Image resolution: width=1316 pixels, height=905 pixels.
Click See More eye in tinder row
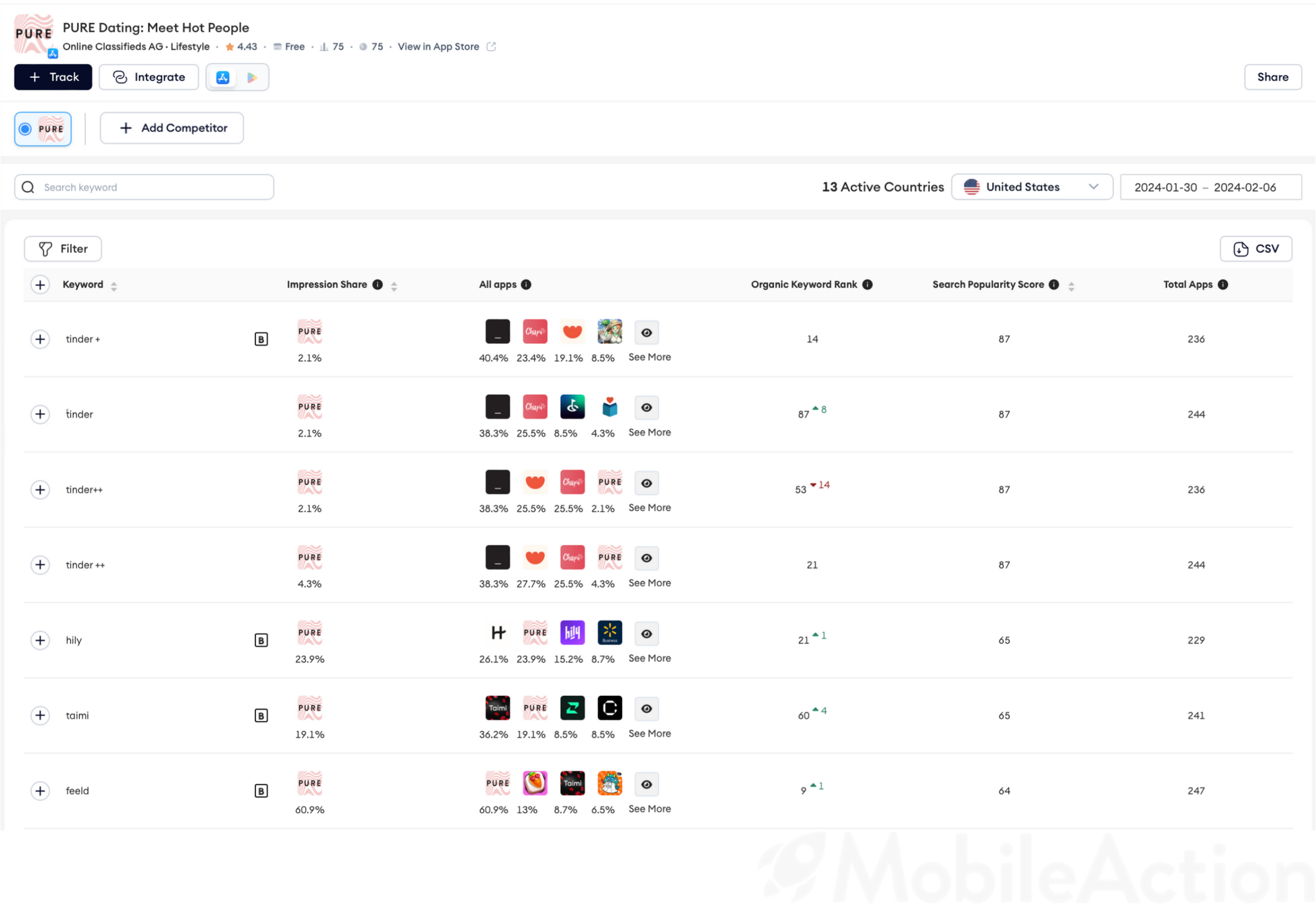point(647,408)
